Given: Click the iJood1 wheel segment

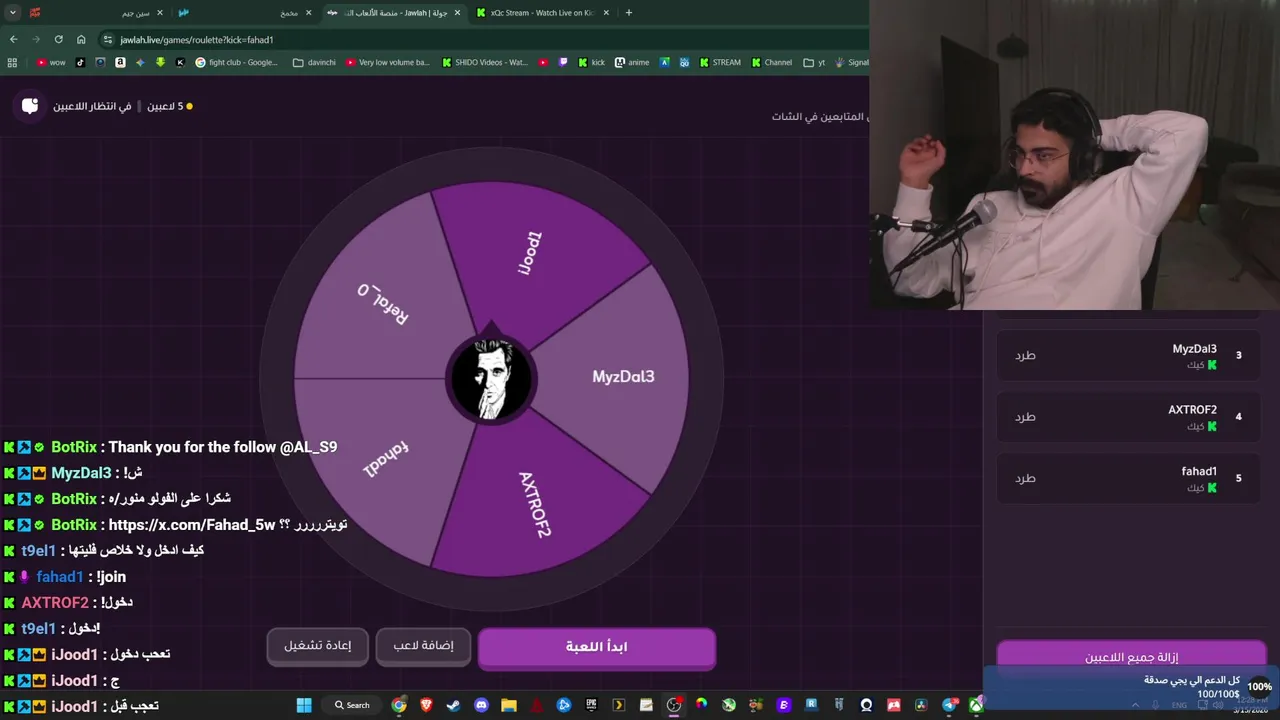Looking at the screenshot, I should click(x=532, y=253).
